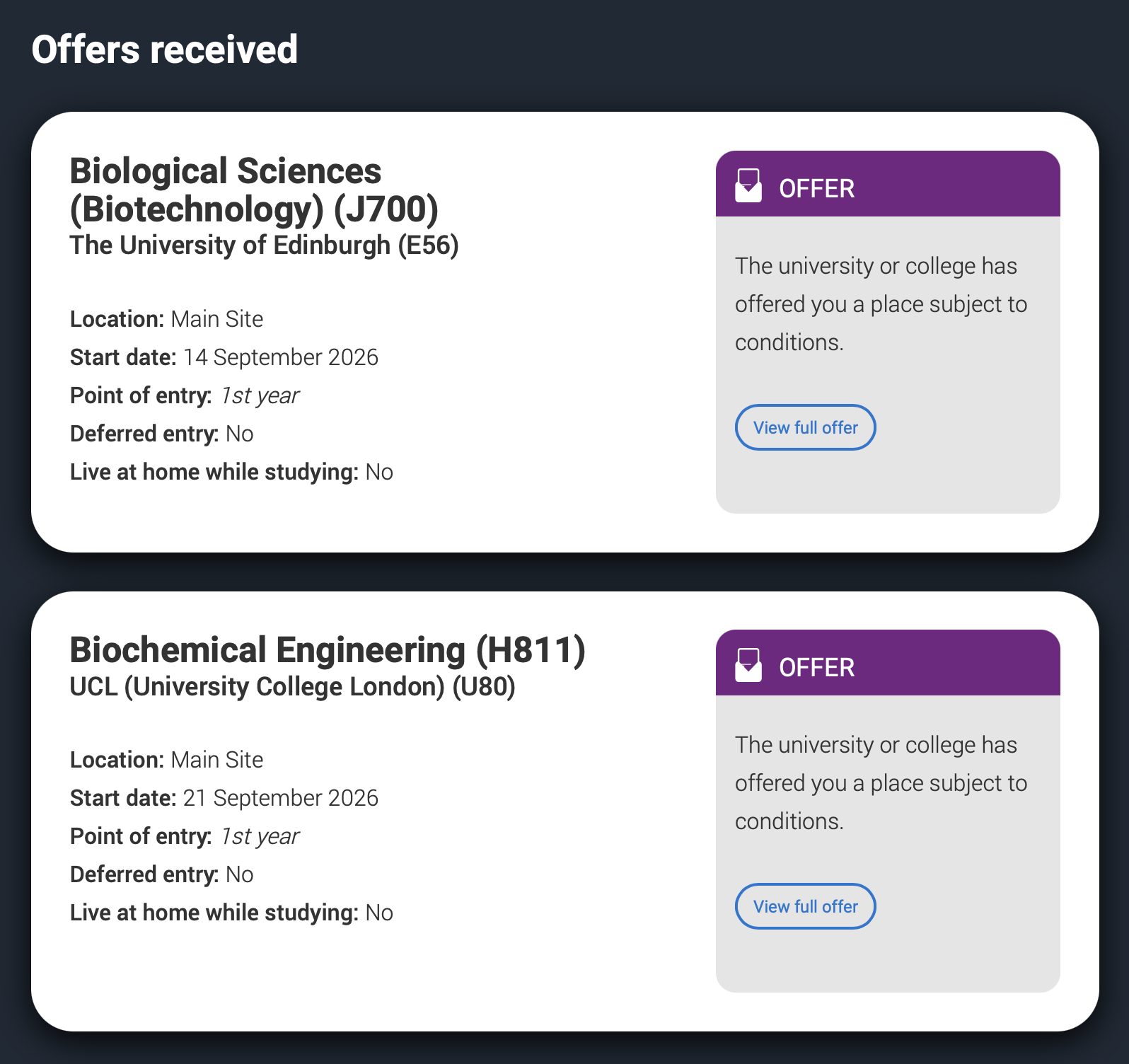View full offer for Biological Sciences
The image size is (1129, 1064).
click(x=805, y=427)
